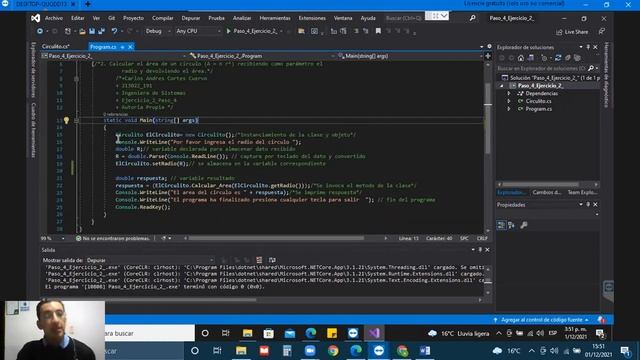Click the alphabetical sort icon in Propiedades
The image size is (640, 360).
click(x=511, y=225)
